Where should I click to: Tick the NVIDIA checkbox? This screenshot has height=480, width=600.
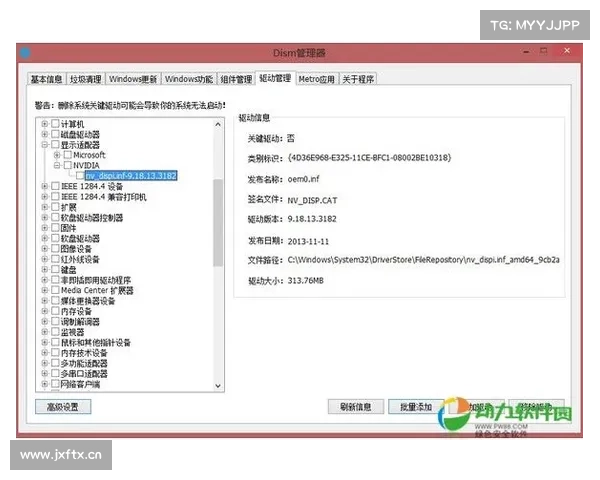coord(68,165)
